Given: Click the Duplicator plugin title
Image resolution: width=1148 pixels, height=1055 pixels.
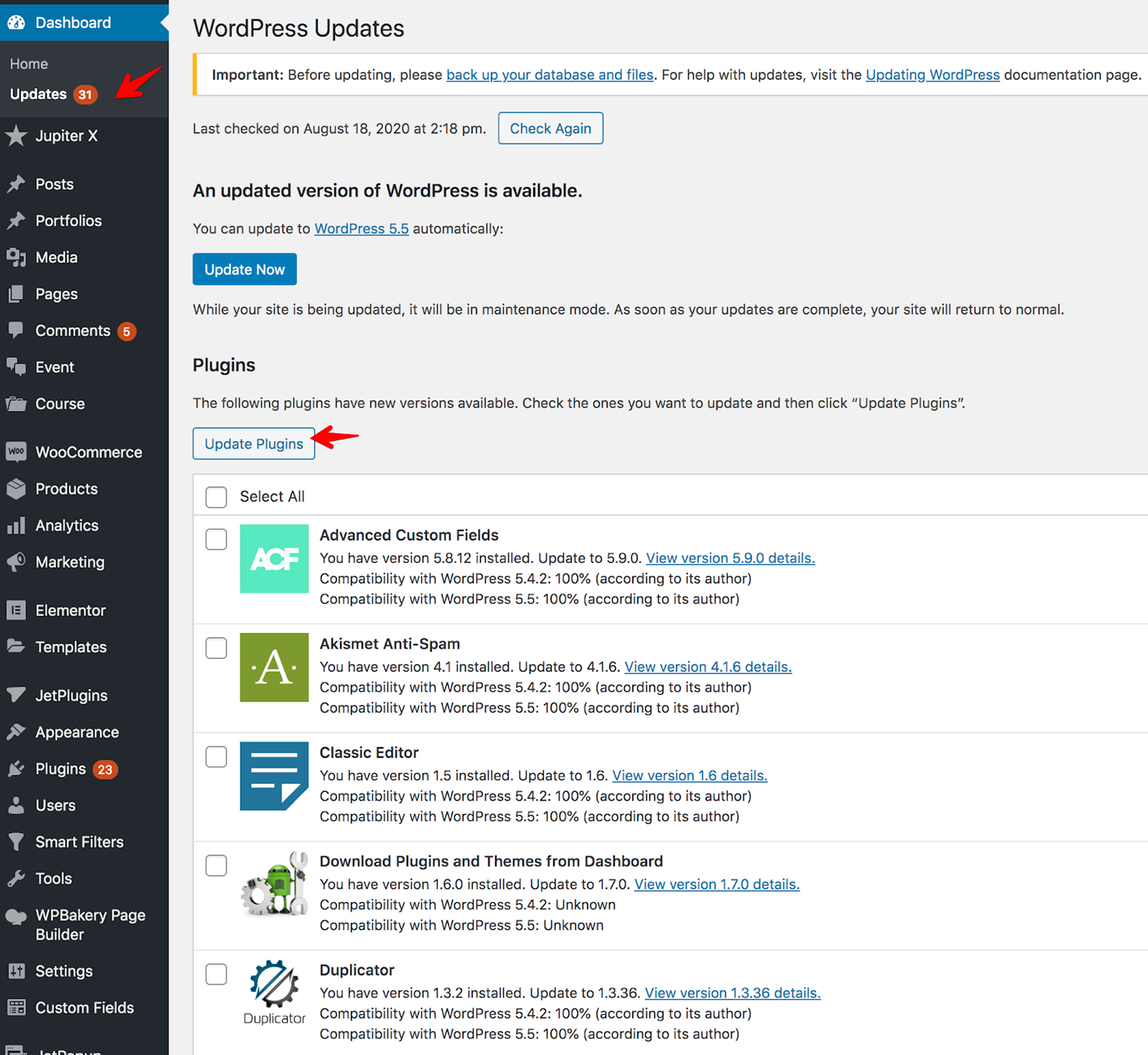Looking at the screenshot, I should click(x=357, y=970).
